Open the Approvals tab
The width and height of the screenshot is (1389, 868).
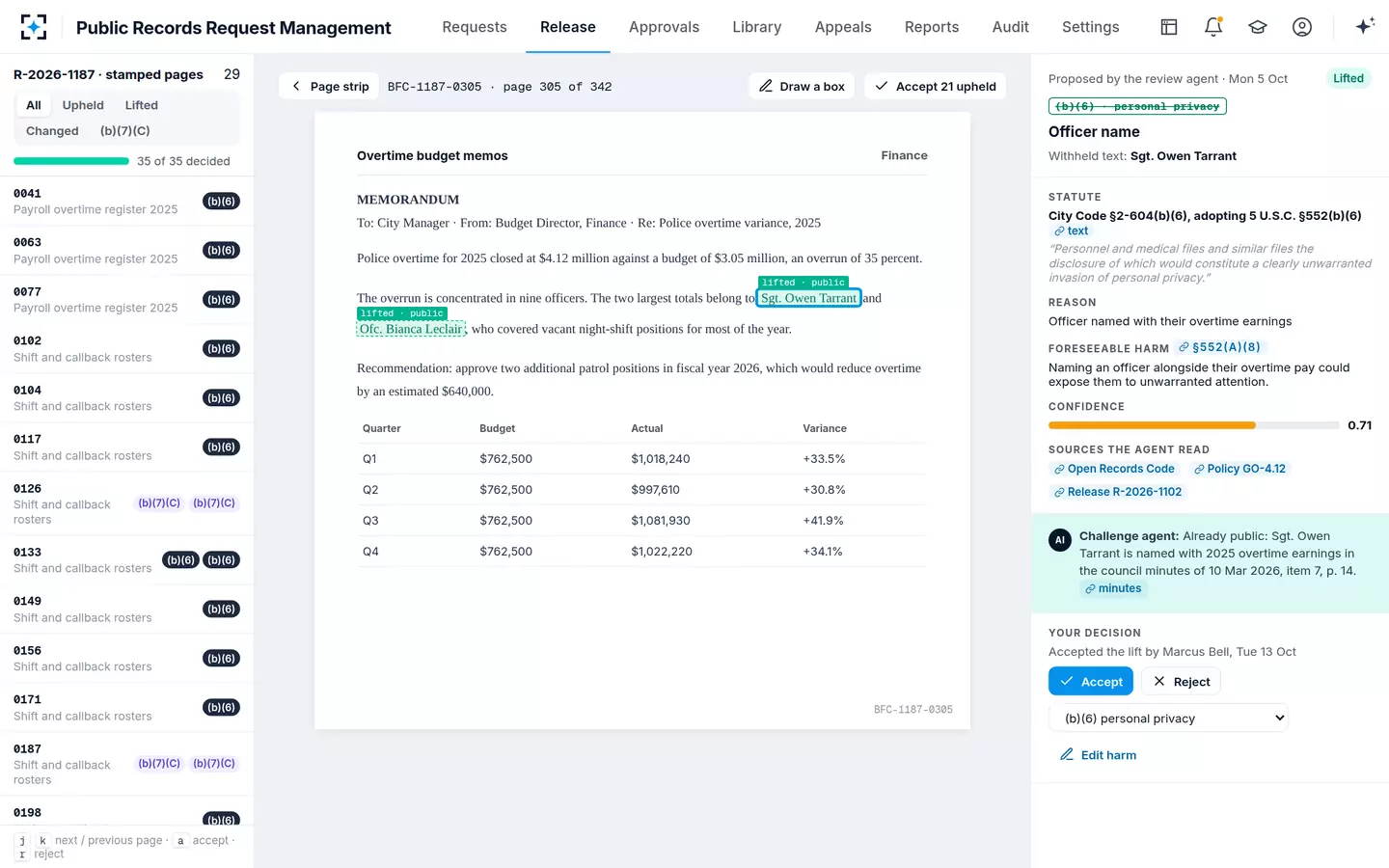click(664, 27)
